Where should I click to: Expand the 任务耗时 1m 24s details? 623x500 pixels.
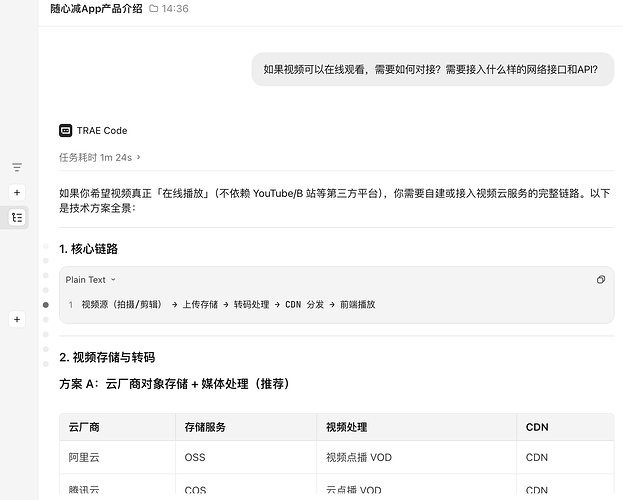(x=99, y=157)
